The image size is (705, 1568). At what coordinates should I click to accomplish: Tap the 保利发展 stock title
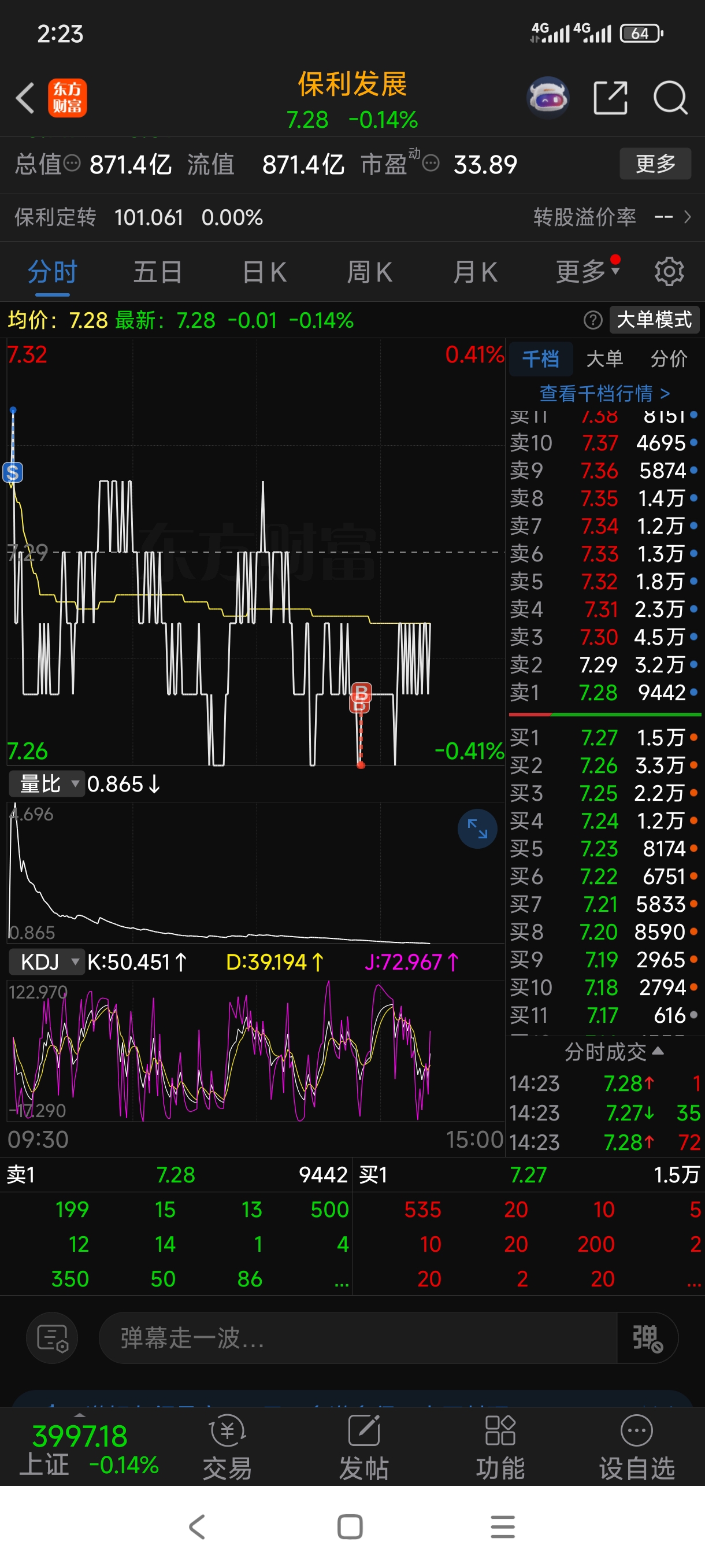[352, 84]
